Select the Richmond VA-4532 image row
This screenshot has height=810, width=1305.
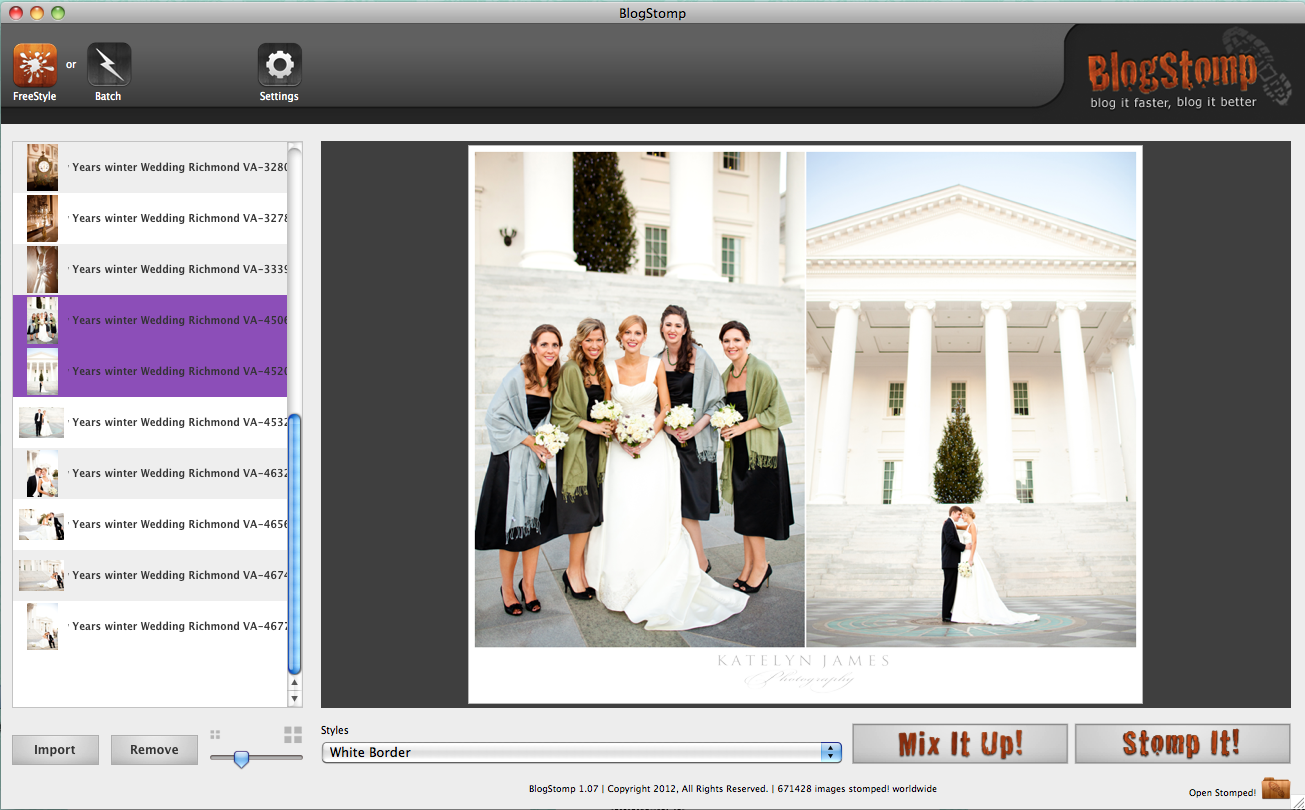pyautogui.click(x=150, y=422)
